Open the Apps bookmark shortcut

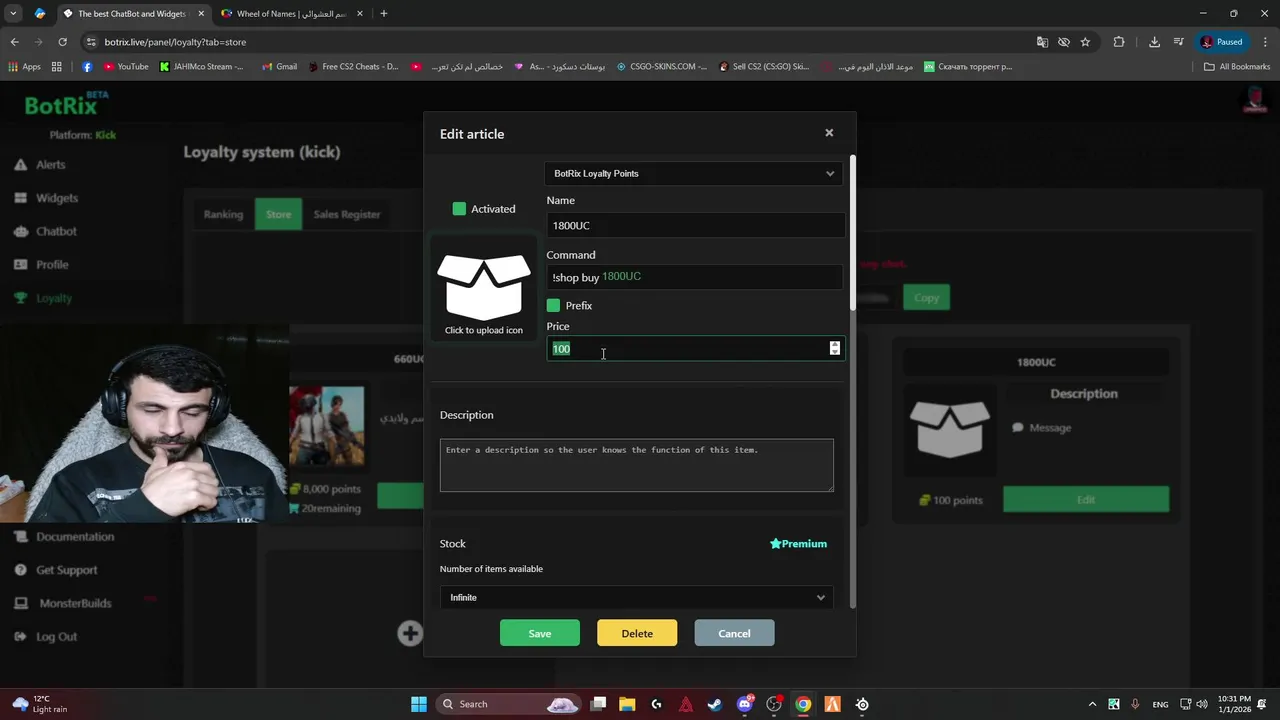coord(24,67)
